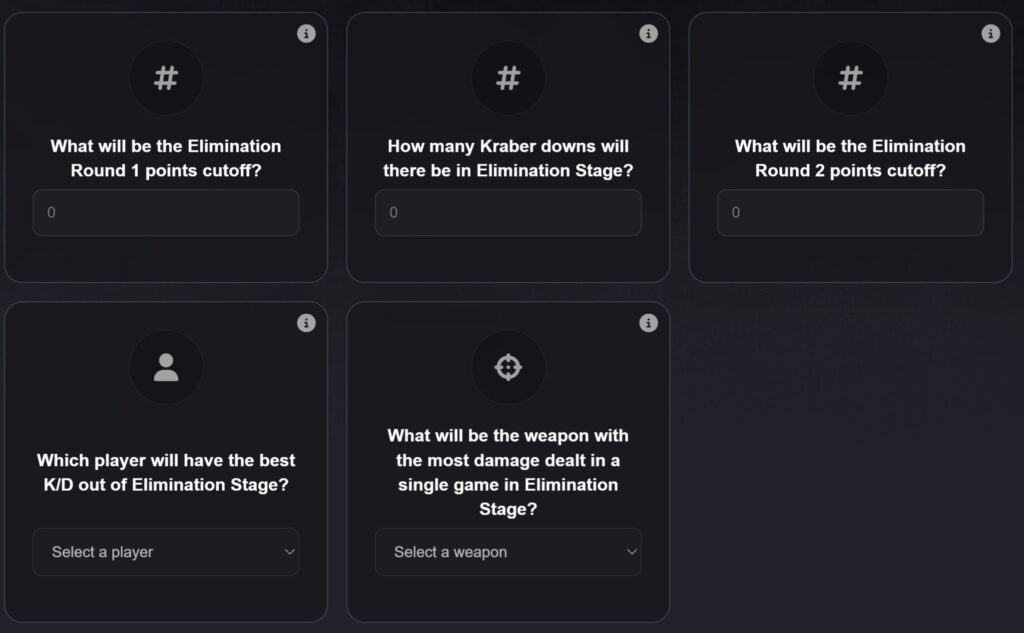The image size is (1024, 633).
Task: Open info icon on Elimination Round 2 card
Action: pyautogui.click(x=991, y=34)
